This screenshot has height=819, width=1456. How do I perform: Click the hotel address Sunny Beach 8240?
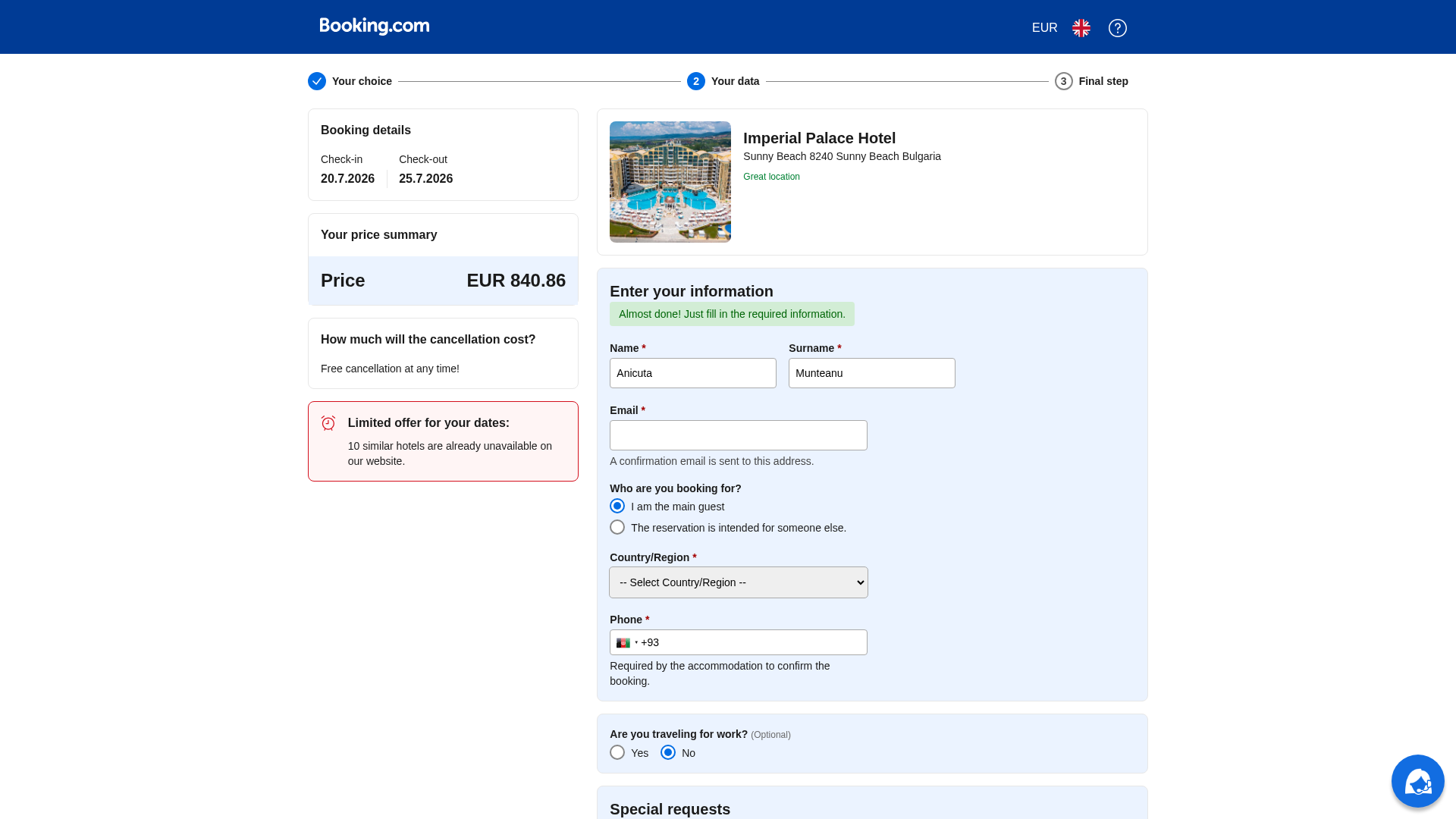(x=842, y=156)
